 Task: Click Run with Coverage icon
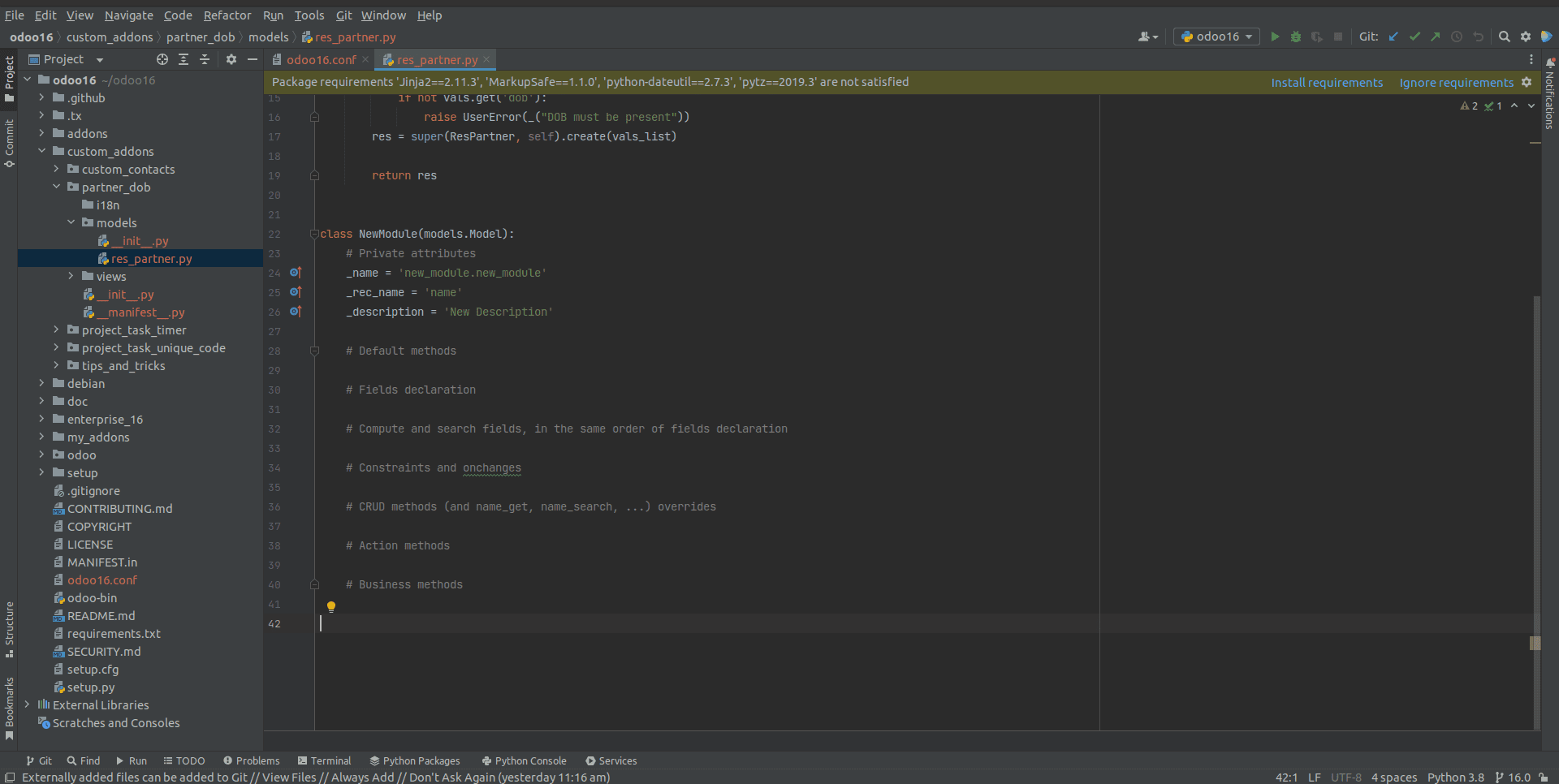click(x=1317, y=37)
